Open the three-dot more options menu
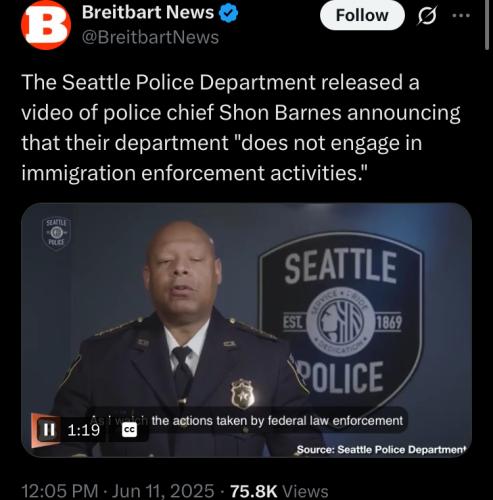493x500 pixels. [x=461, y=15]
